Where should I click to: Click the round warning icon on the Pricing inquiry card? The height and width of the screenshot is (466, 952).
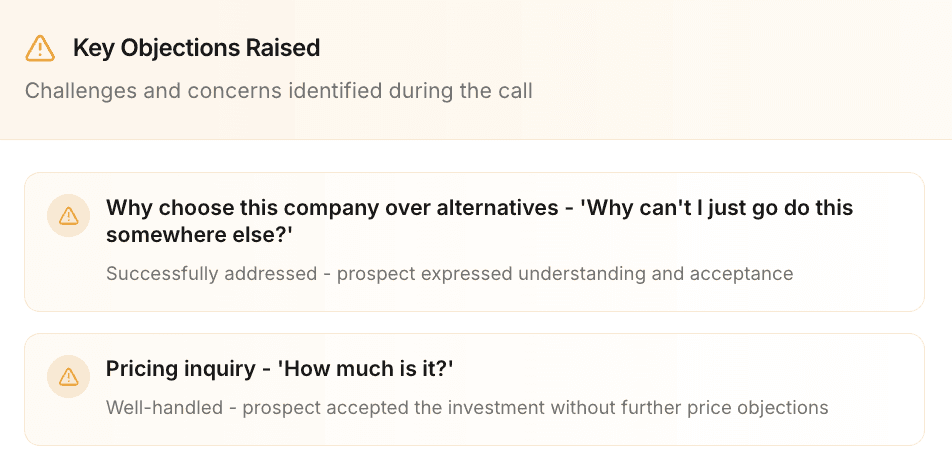(69, 377)
